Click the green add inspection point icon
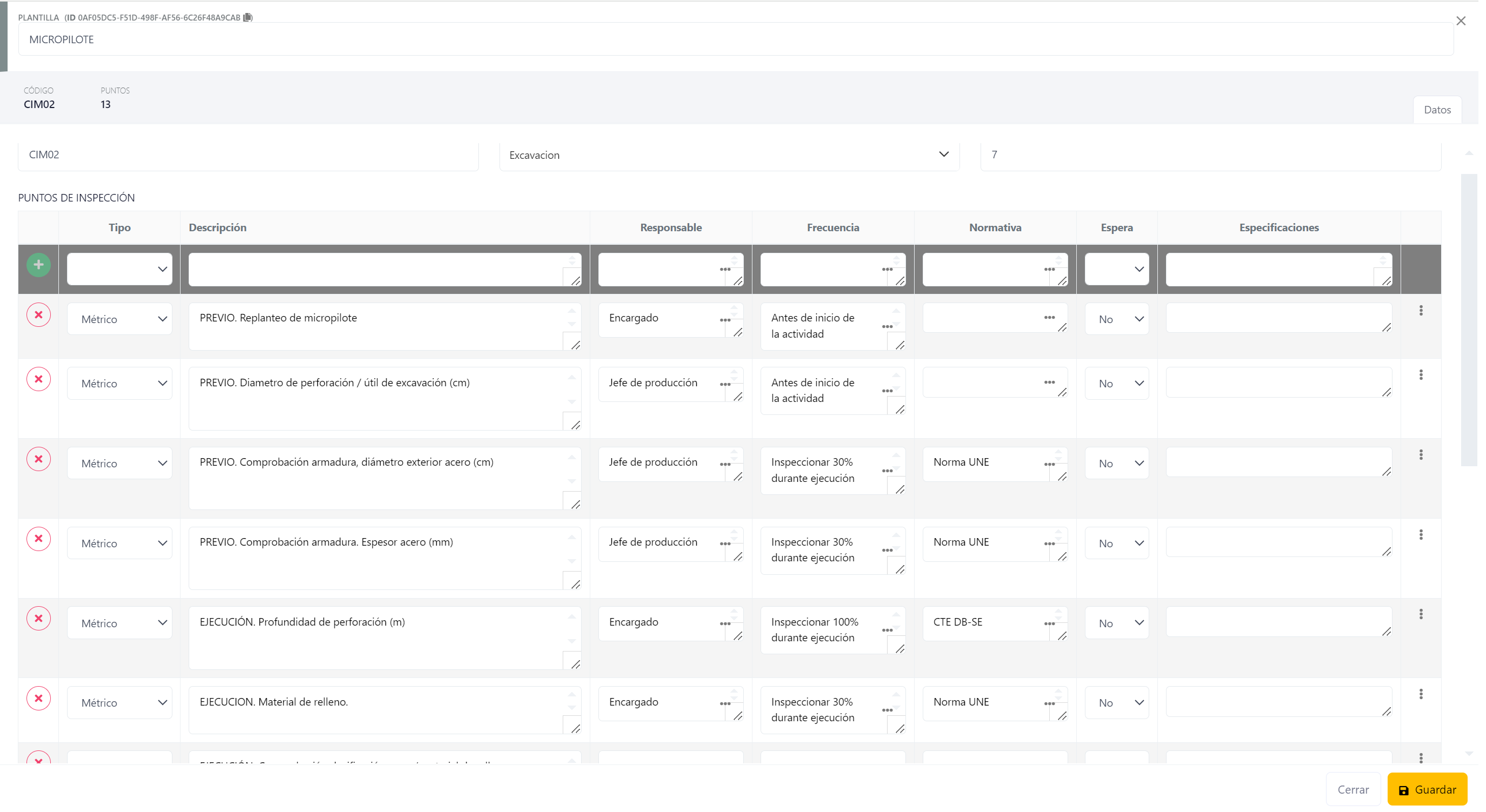The image size is (1486, 812). (x=38, y=266)
